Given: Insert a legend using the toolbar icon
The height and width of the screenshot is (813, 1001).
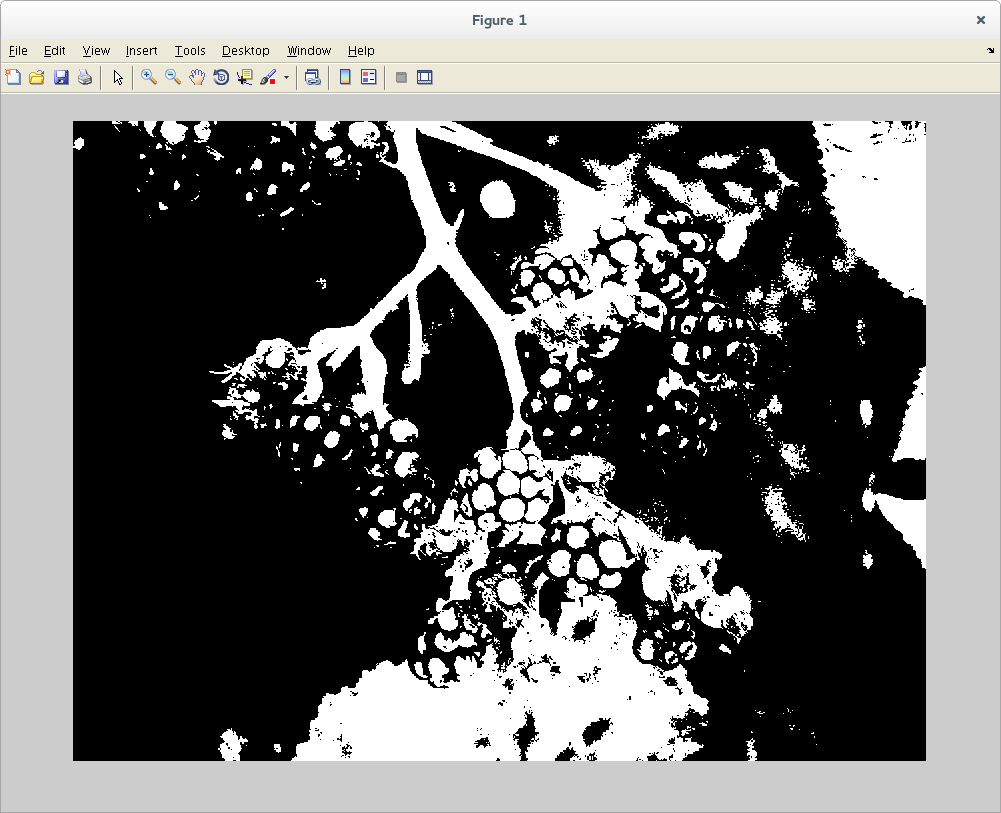Looking at the screenshot, I should pyautogui.click(x=369, y=77).
